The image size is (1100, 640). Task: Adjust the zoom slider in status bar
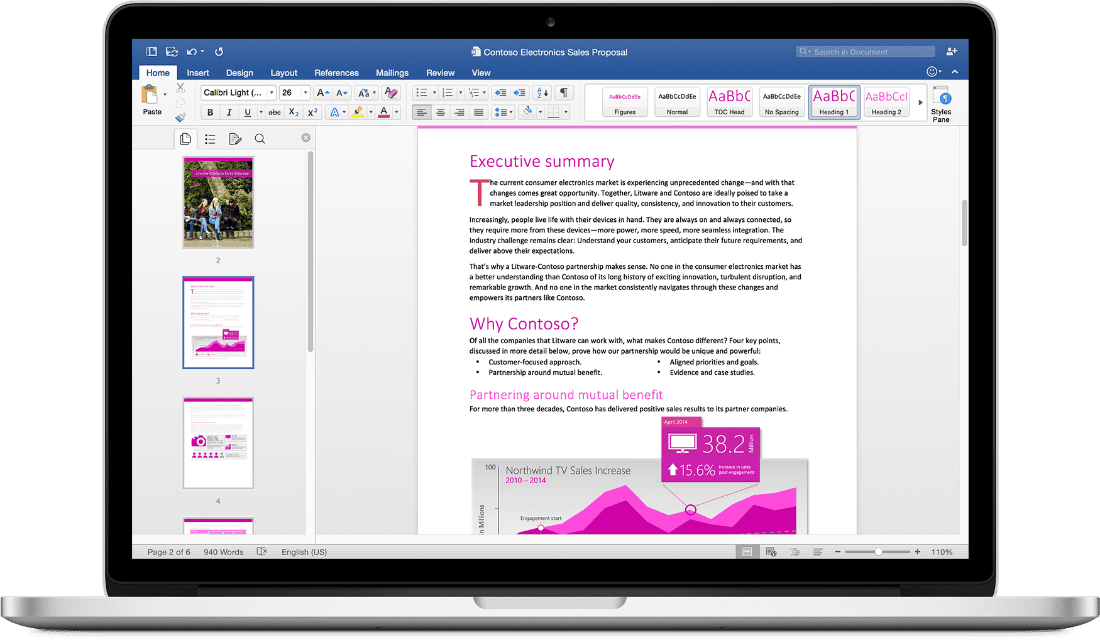point(877,550)
